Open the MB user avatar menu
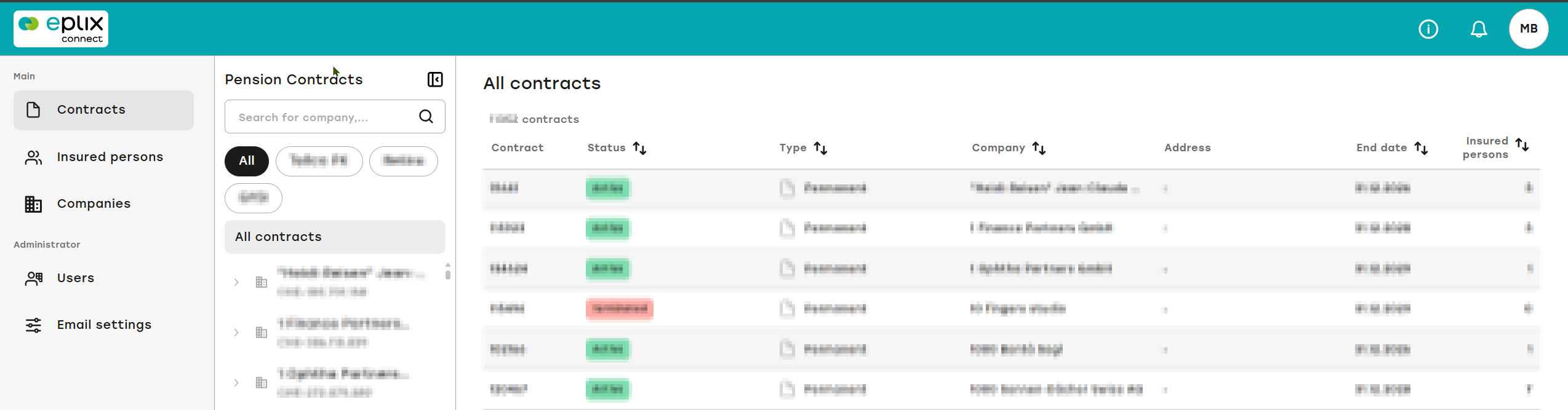The image size is (1568, 410). (x=1529, y=29)
